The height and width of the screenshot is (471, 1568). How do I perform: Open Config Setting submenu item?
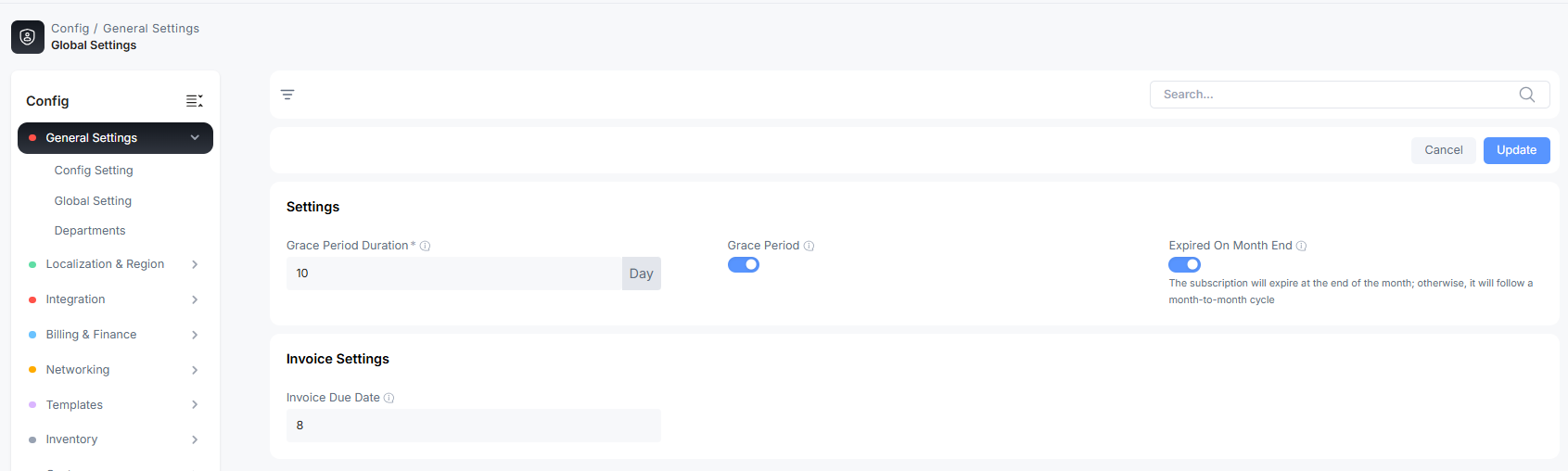pyautogui.click(x=94, y=171)
